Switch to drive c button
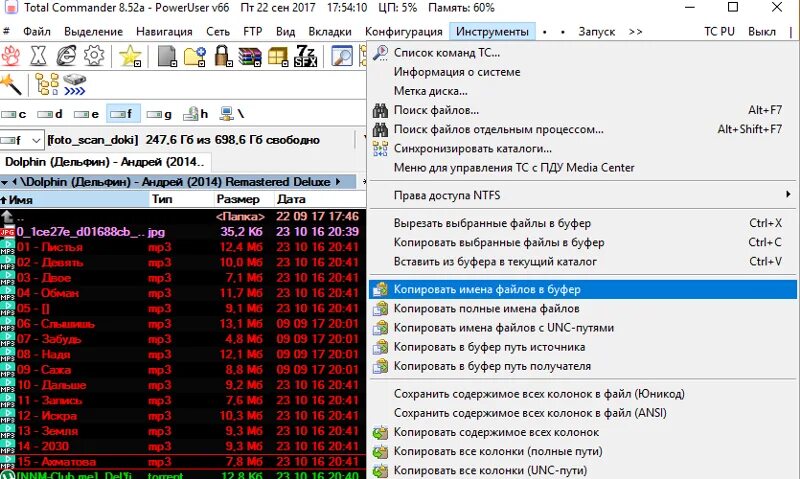This screenshot has height=479, width=800. click(x=14, y=114)
